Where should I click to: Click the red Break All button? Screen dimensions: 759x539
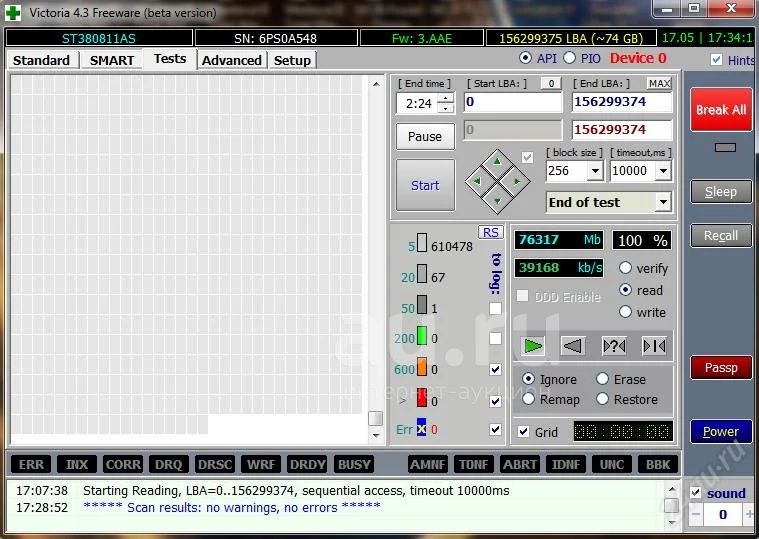pyautogui.click(x=721, y=110)
